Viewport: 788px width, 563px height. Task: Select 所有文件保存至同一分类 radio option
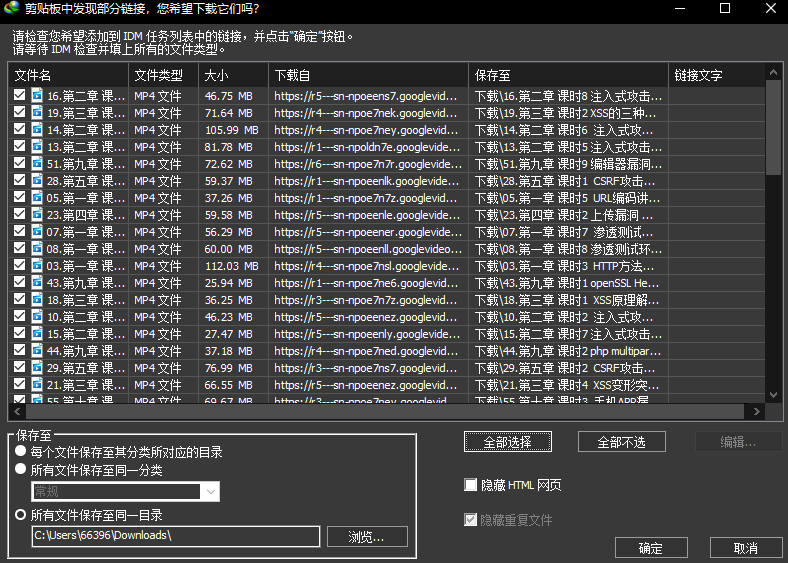[x=21, y=469]
